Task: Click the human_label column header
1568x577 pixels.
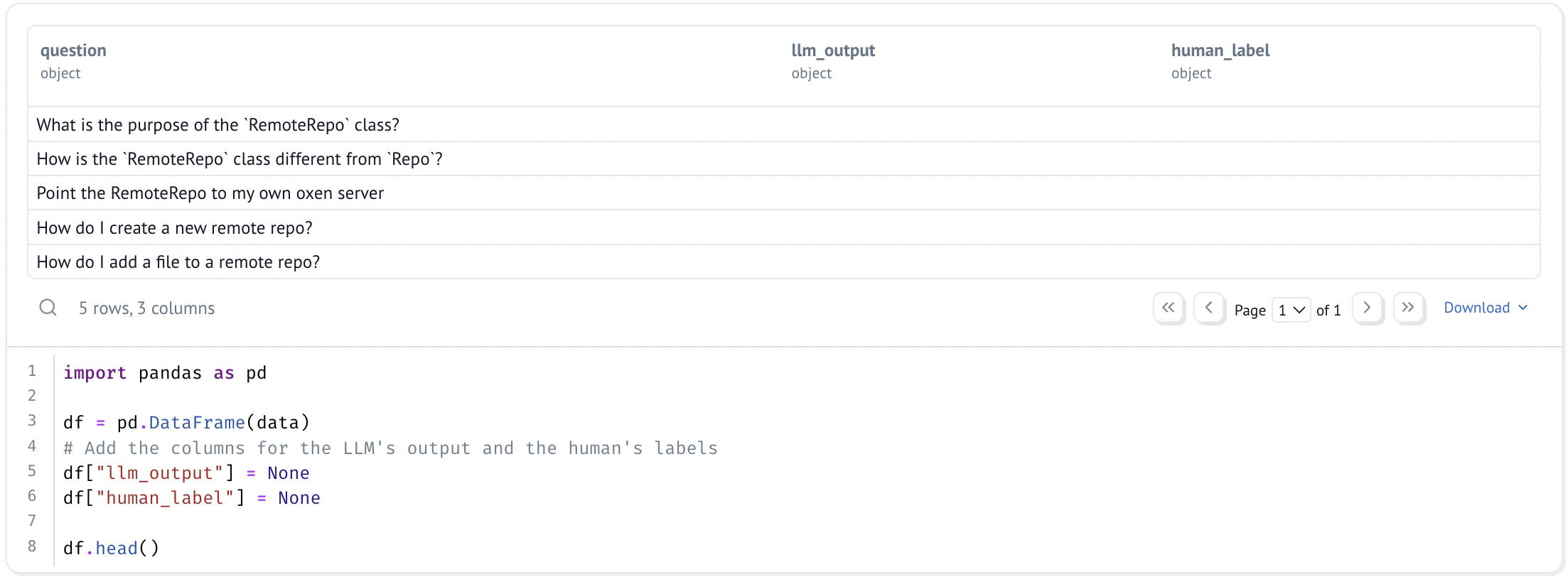Action: coord(1220,50)
